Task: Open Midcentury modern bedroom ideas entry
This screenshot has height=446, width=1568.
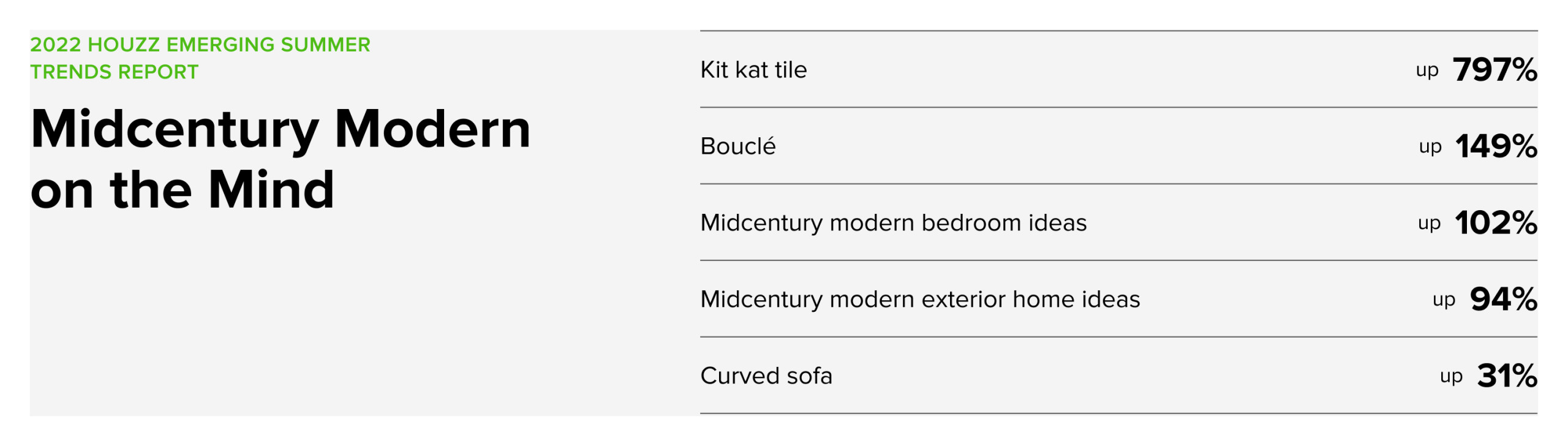Action: [x=894, y=222]
